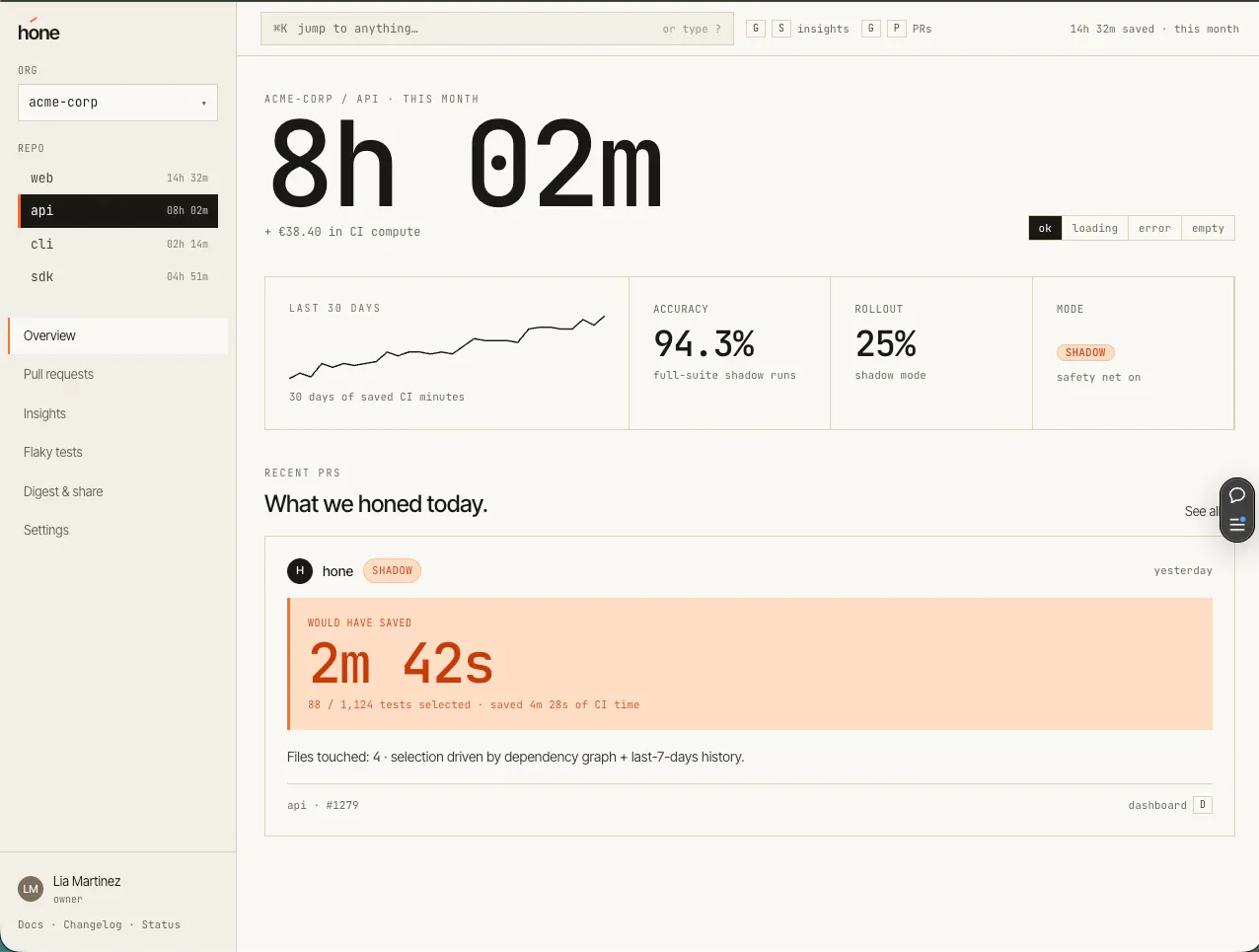
Task: Click the Lia Martinez user name
Action: tap(87, 881)
